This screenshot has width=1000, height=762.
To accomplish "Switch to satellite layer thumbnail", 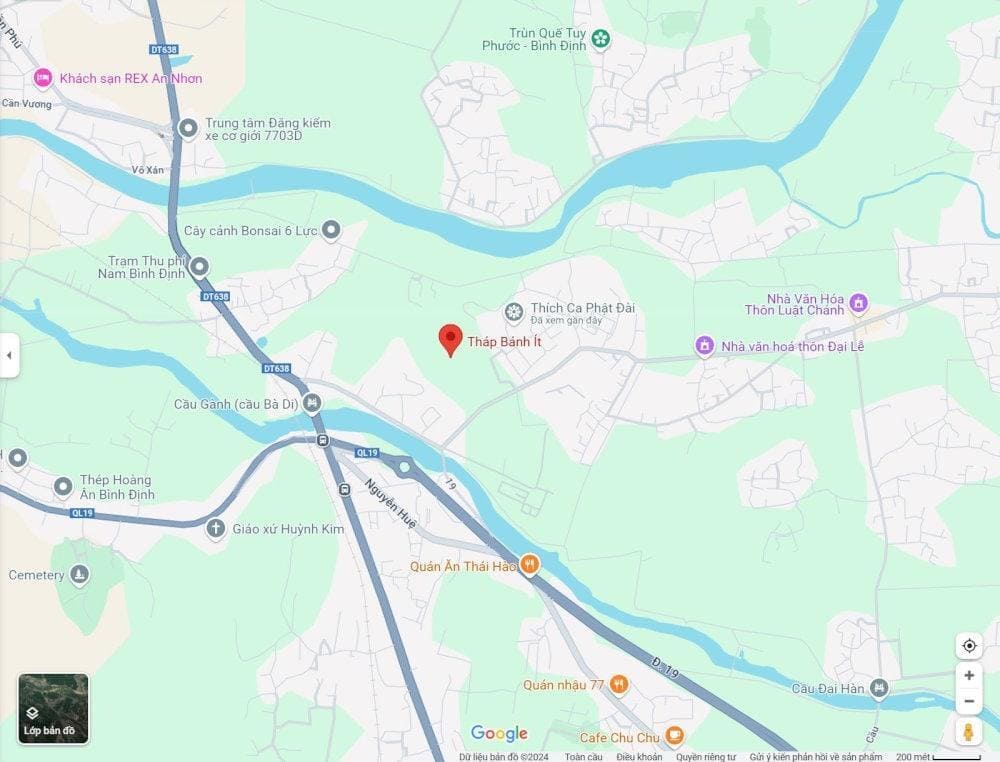I will click(54, 708).
